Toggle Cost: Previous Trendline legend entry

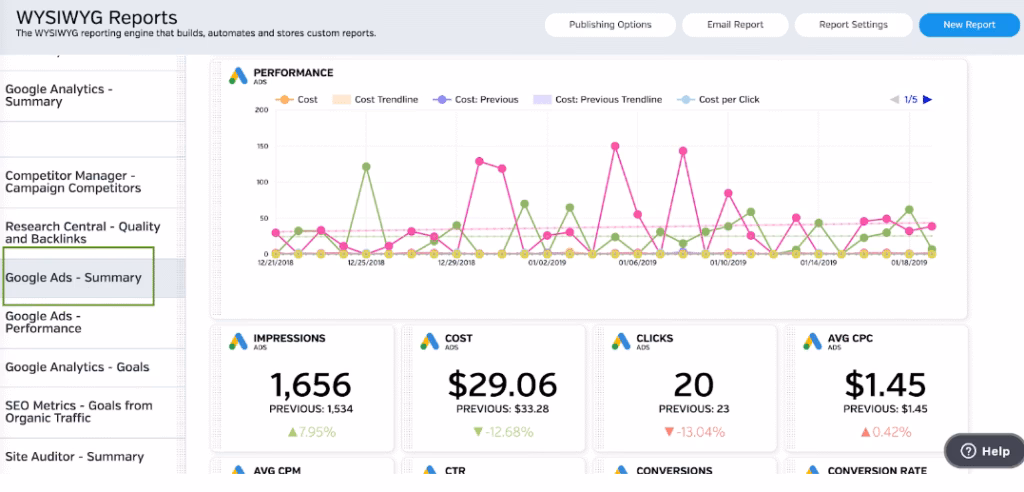598,100
